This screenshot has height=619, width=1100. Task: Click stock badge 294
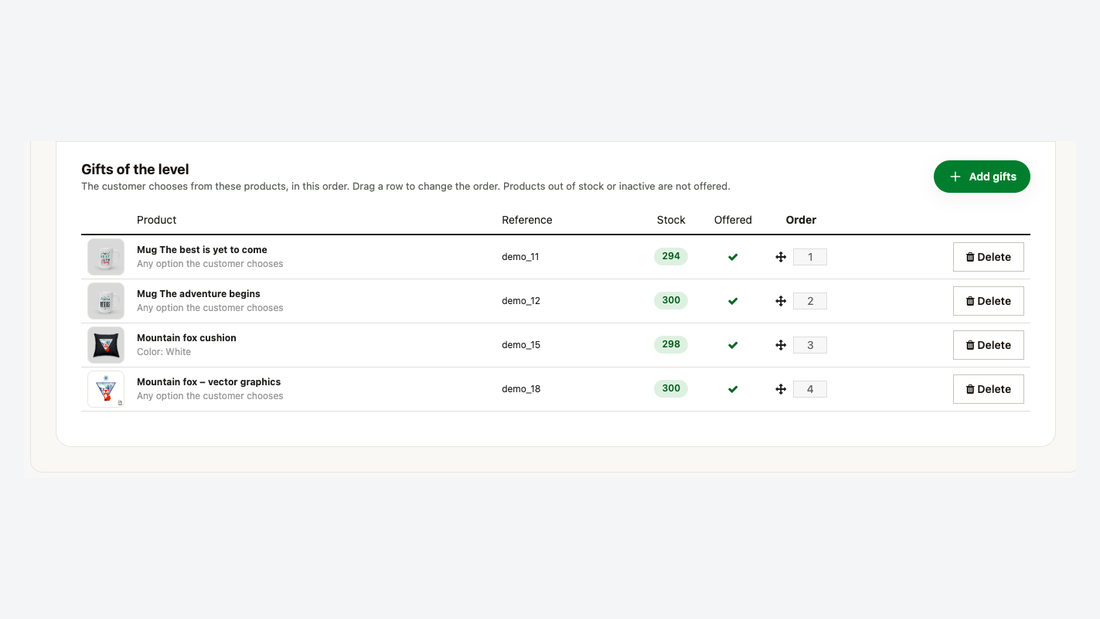point(671,256)
